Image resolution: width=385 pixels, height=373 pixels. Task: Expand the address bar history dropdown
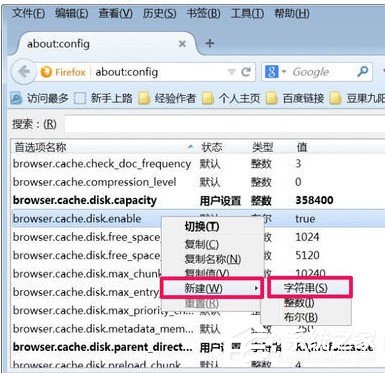231,72
